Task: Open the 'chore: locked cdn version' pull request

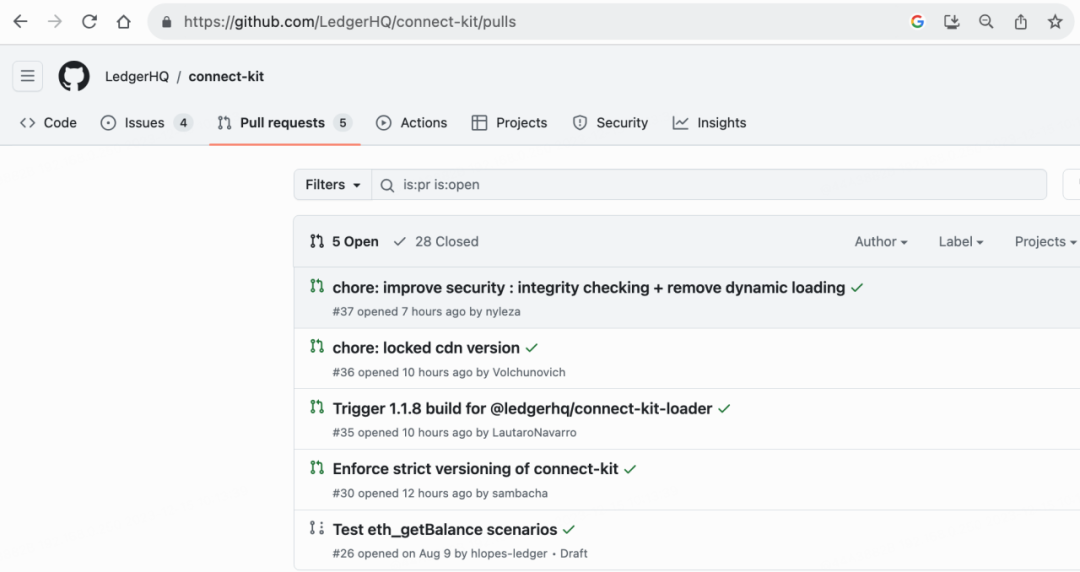Action: 426,348
